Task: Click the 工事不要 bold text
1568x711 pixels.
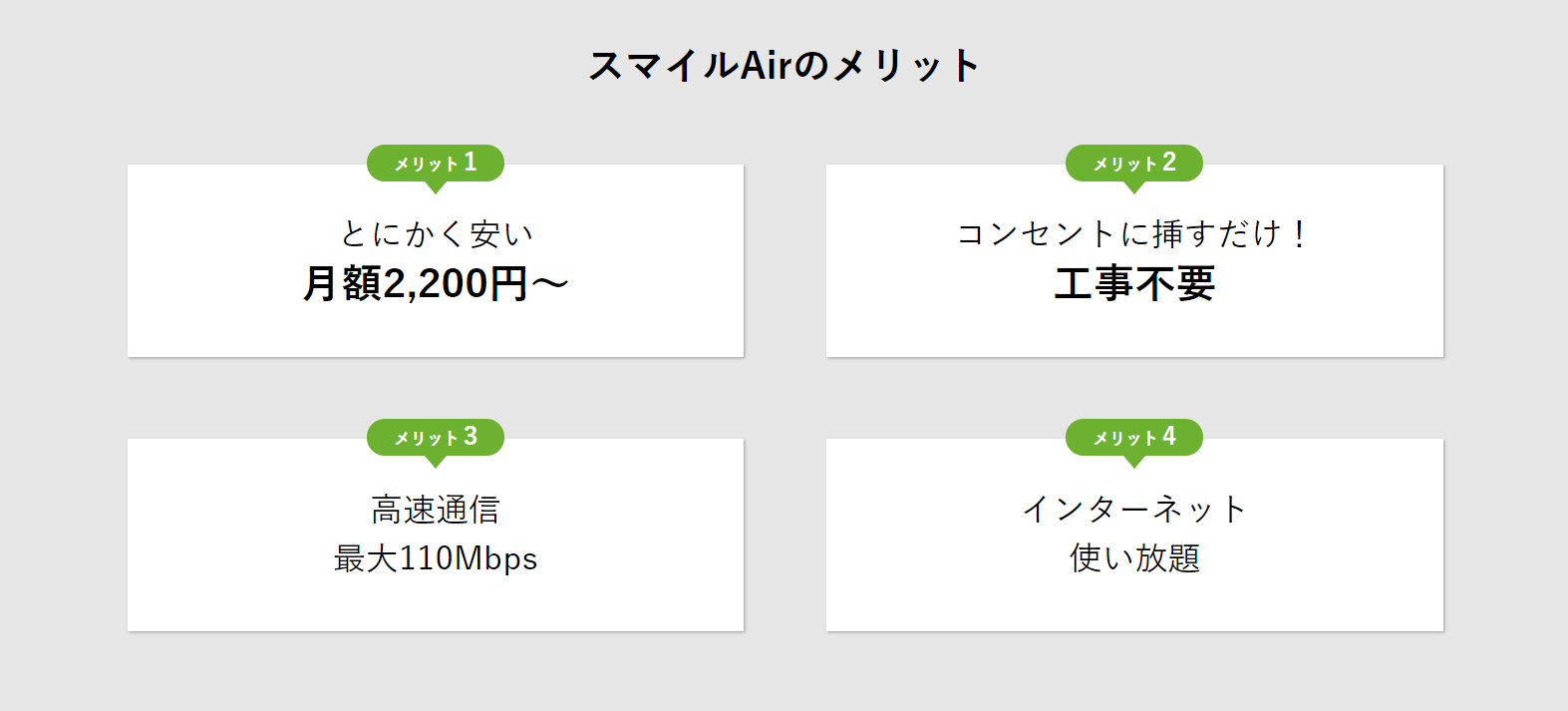Action: [x=1134, y=284]
